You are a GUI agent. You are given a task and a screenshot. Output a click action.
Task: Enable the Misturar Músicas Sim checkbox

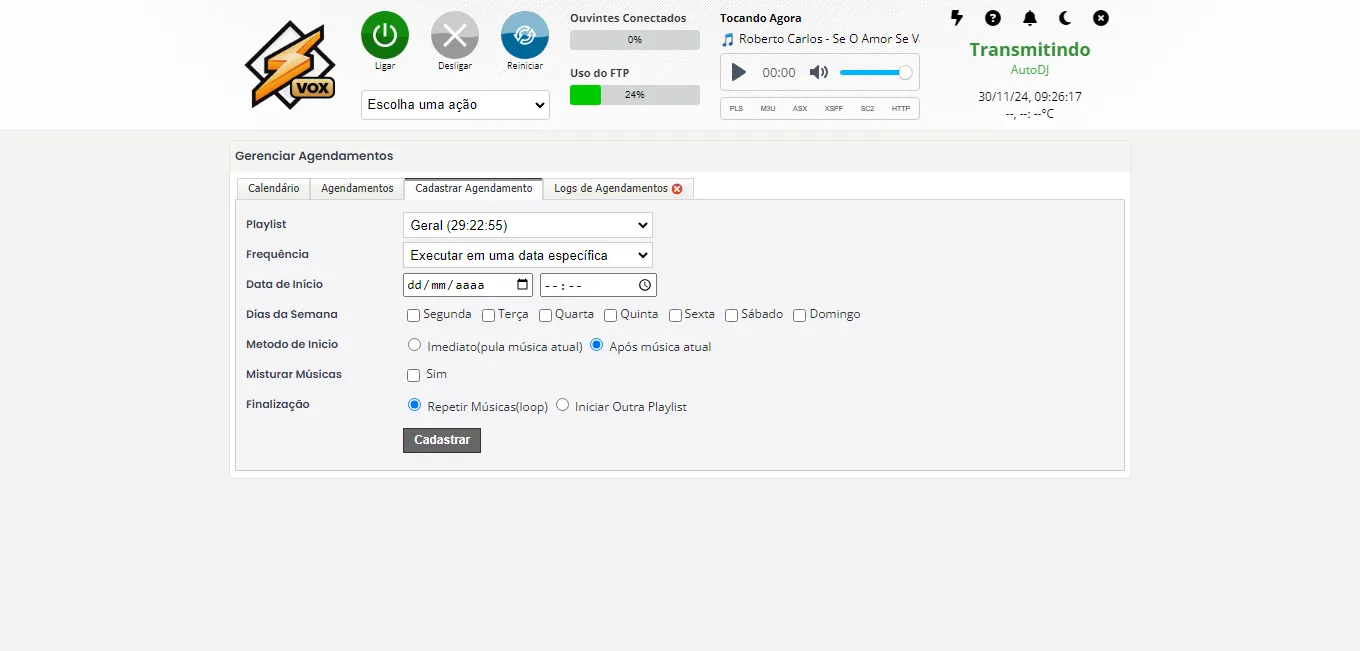click(414, 375)
